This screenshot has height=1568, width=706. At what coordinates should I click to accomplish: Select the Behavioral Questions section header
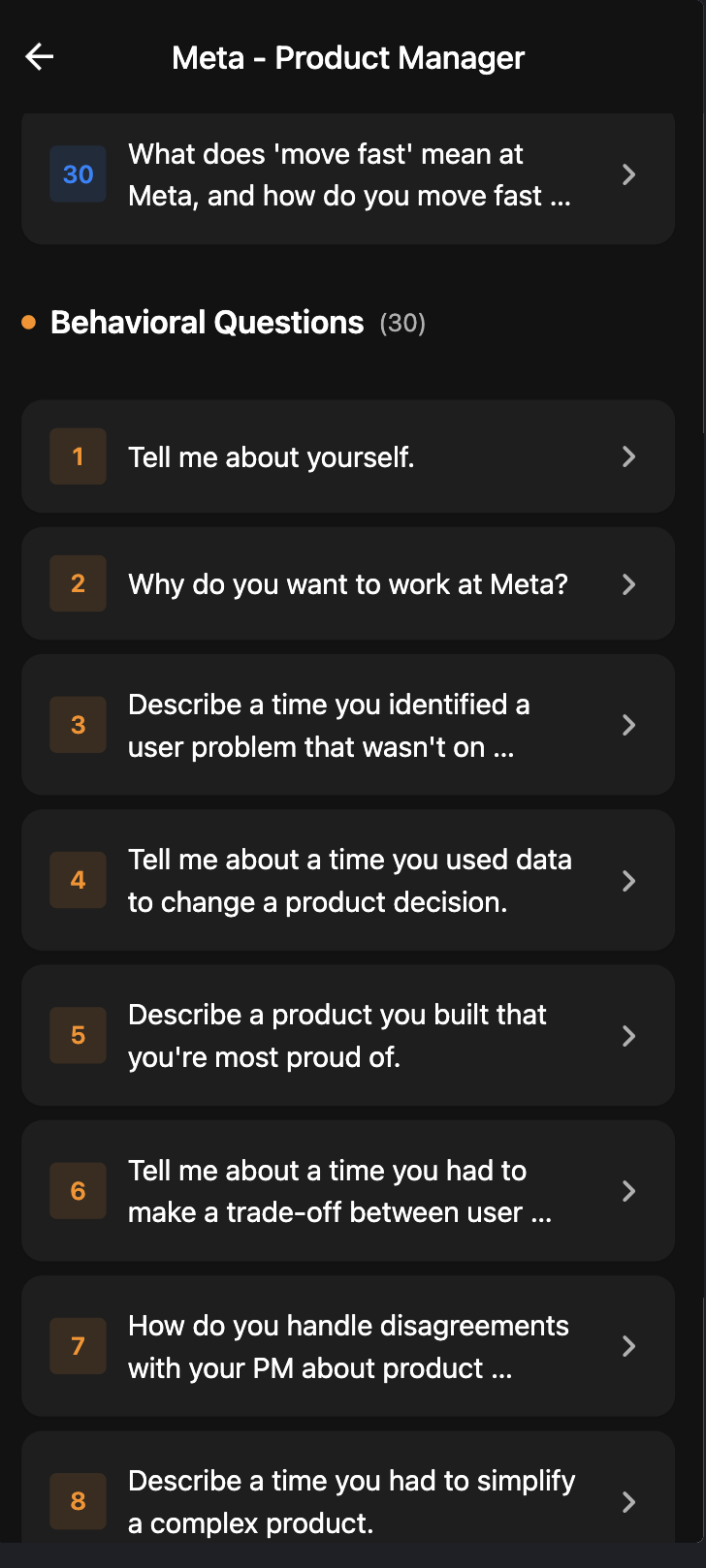[x=207, y=321]
